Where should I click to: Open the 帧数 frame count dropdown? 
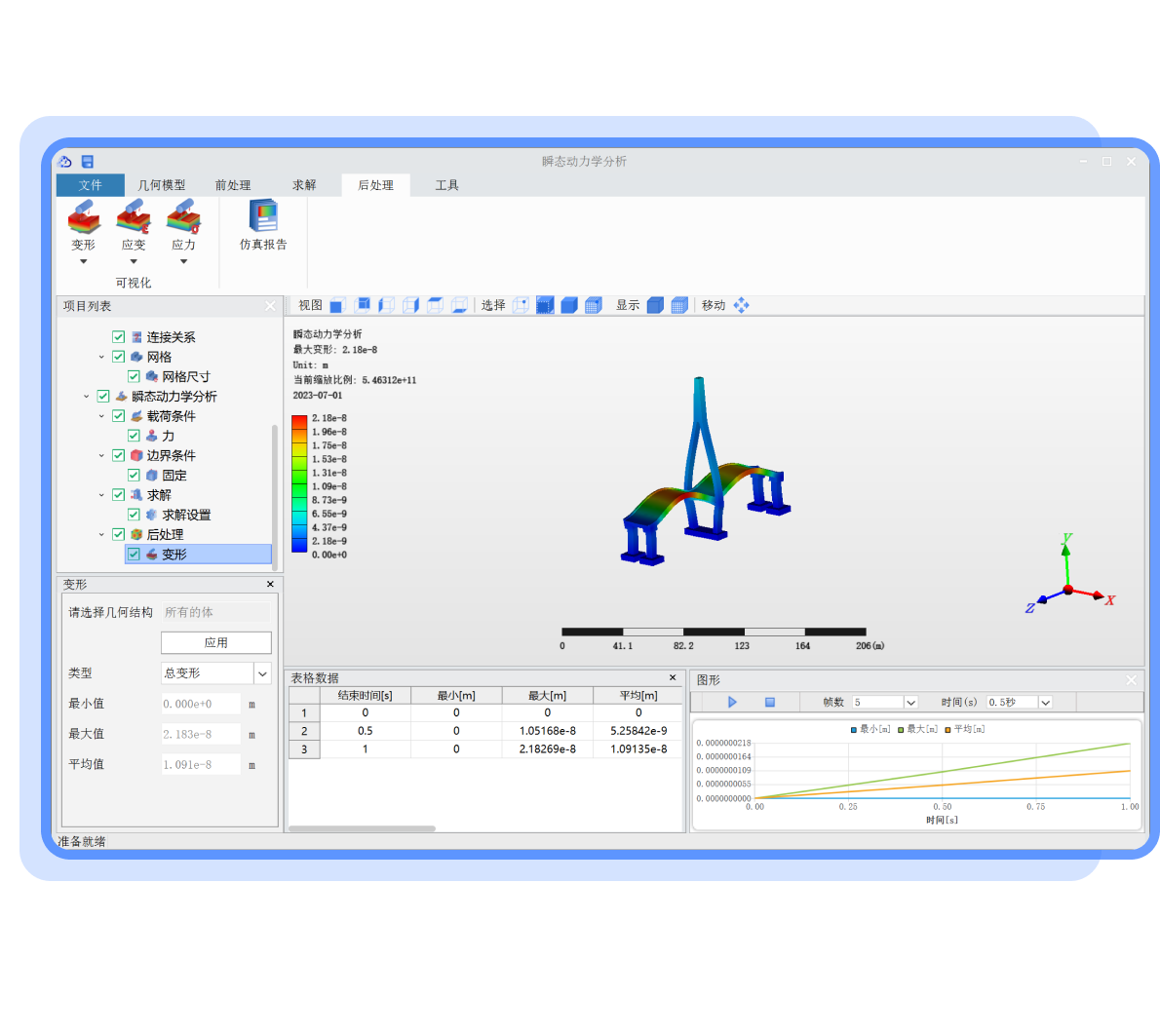pyautogui.click(x=911, y=703)
